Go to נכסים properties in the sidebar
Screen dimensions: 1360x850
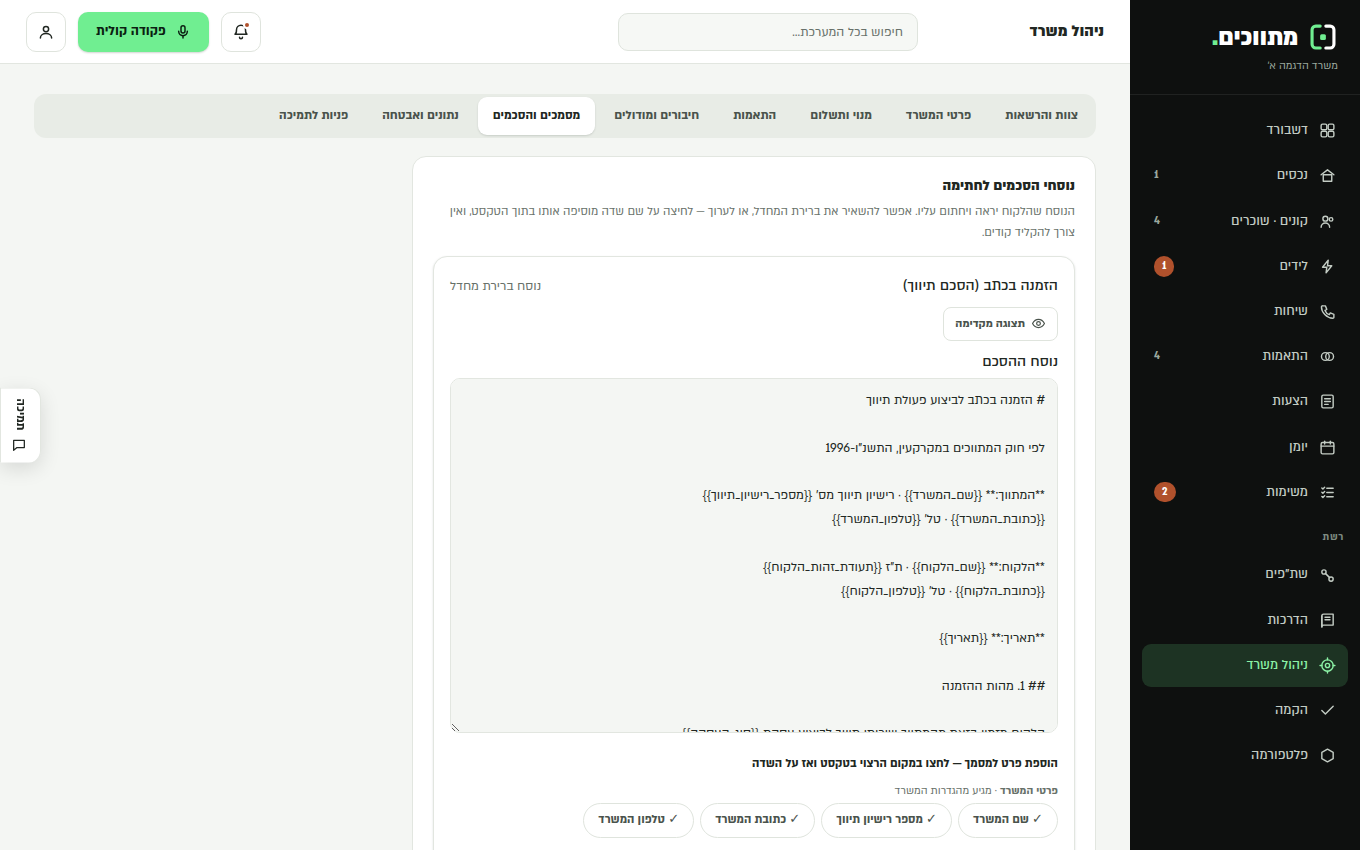[x=1245, y=175]
